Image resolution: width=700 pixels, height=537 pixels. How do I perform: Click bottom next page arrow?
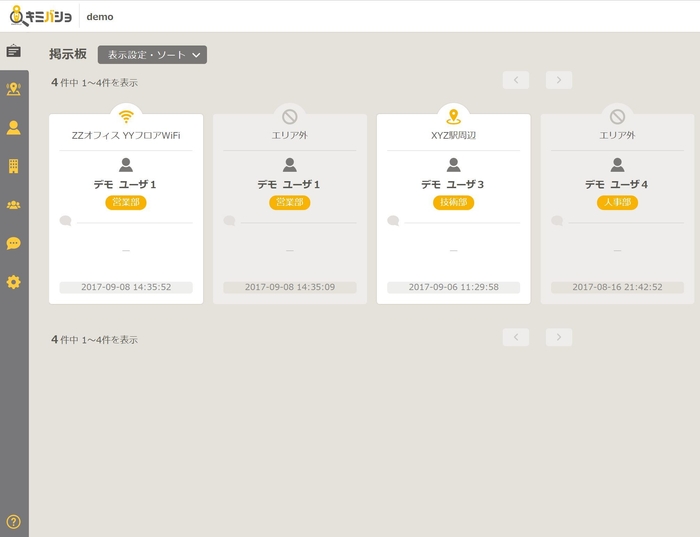[x=559, y=337]
